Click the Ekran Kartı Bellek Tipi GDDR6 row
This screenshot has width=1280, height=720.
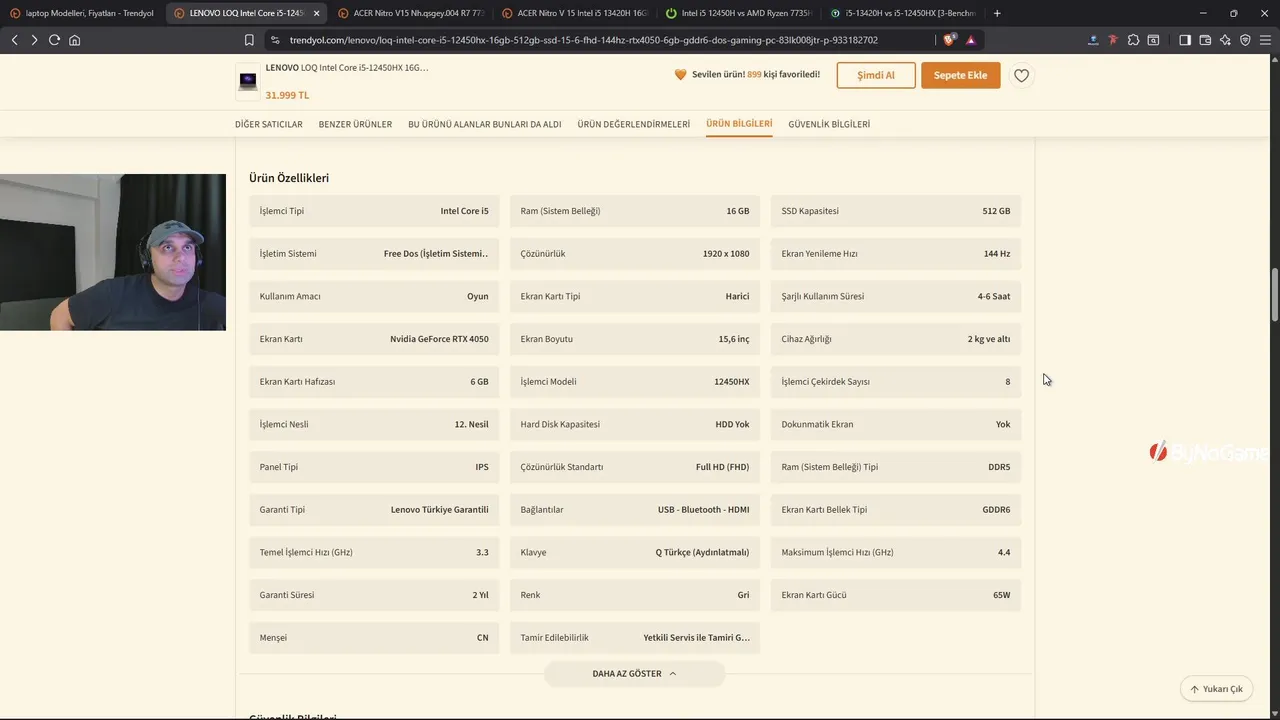pos(896,510)
